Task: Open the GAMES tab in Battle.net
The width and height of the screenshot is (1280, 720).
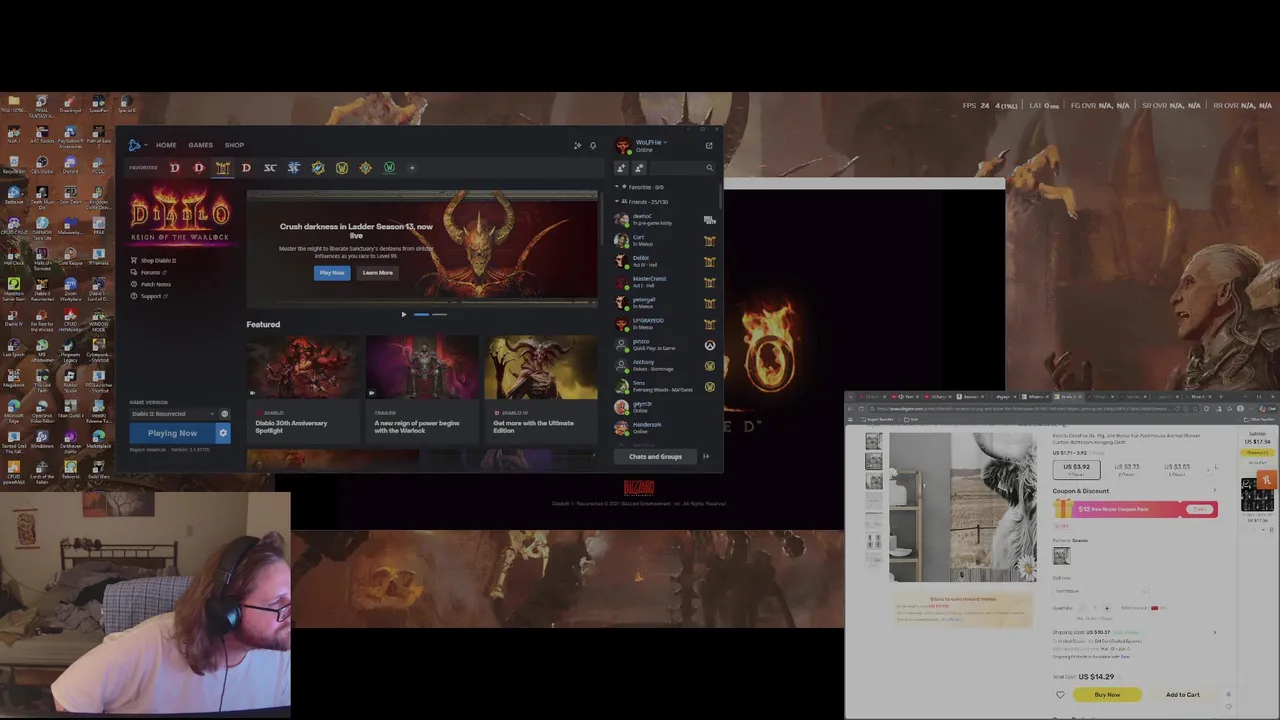Action: tap(200, 145)
